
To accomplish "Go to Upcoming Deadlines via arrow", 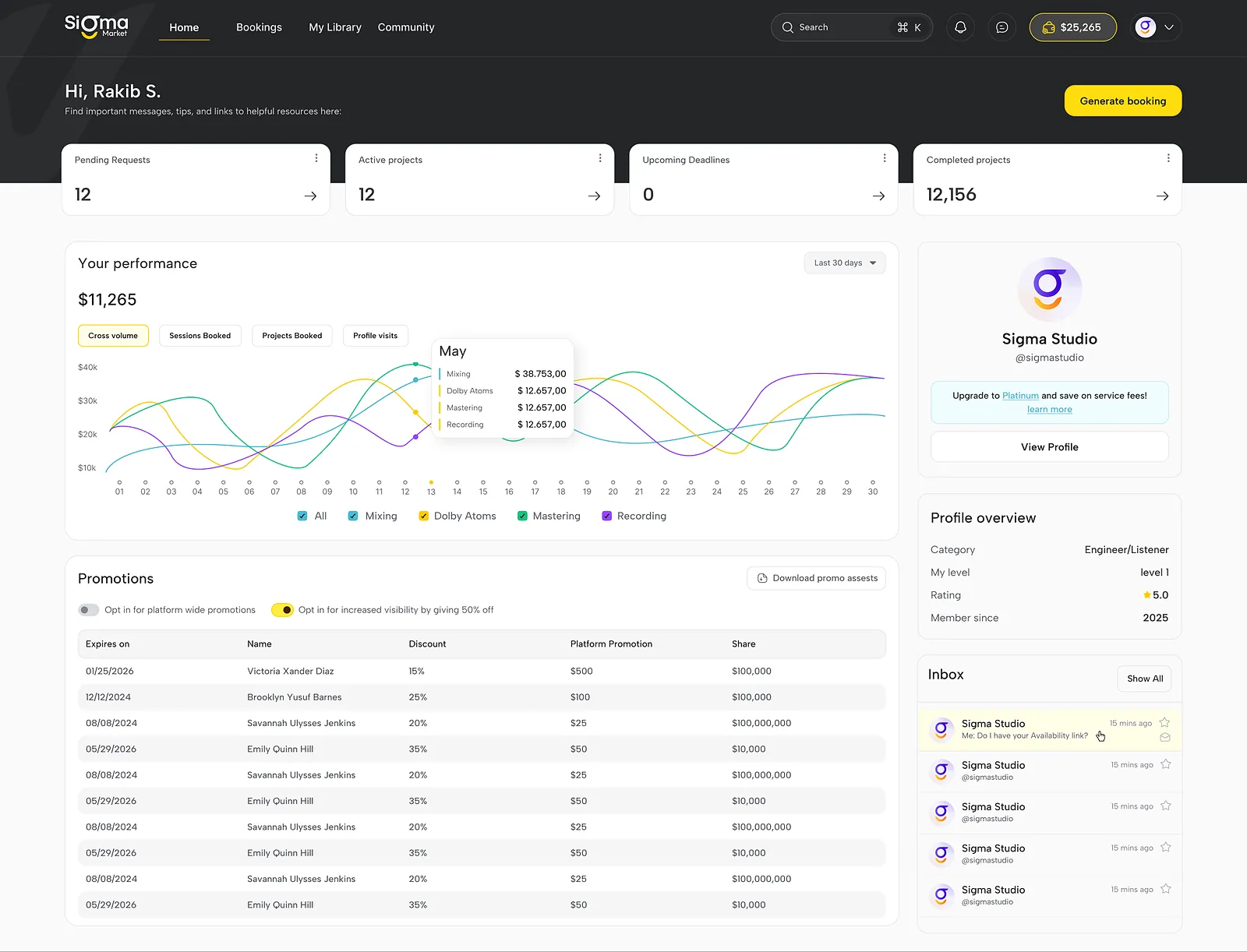I will [x=878, y=196].
